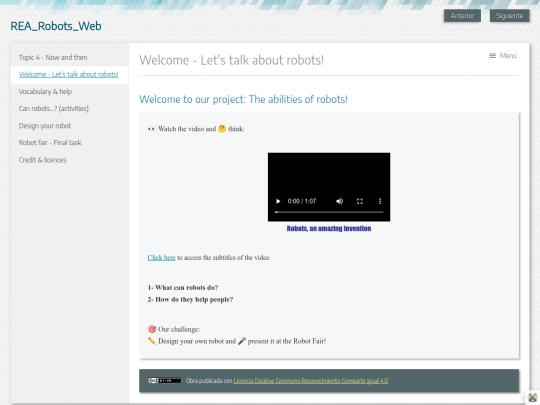Image resolution: width=540 pixels, height=405 pixels.
Task: Click the REA_Robots_Web site title
Action: 56,26
